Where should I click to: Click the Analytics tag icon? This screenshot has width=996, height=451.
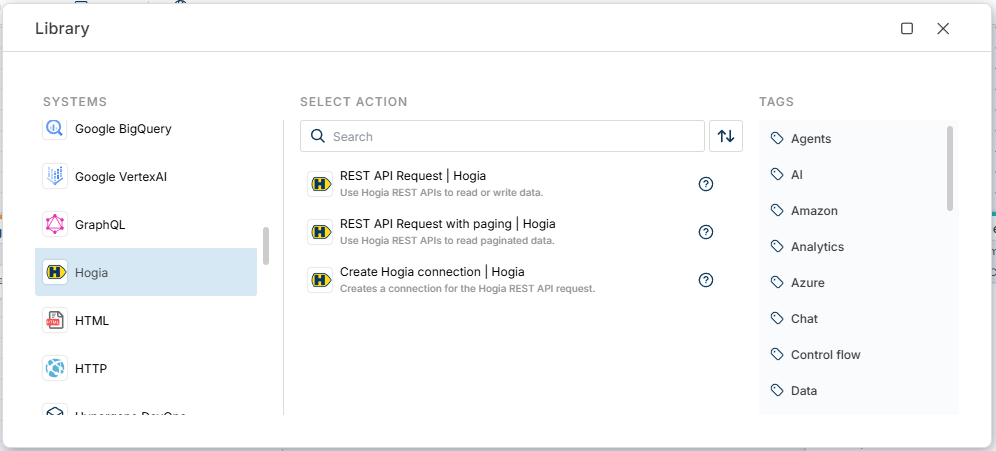click(776, 246)
